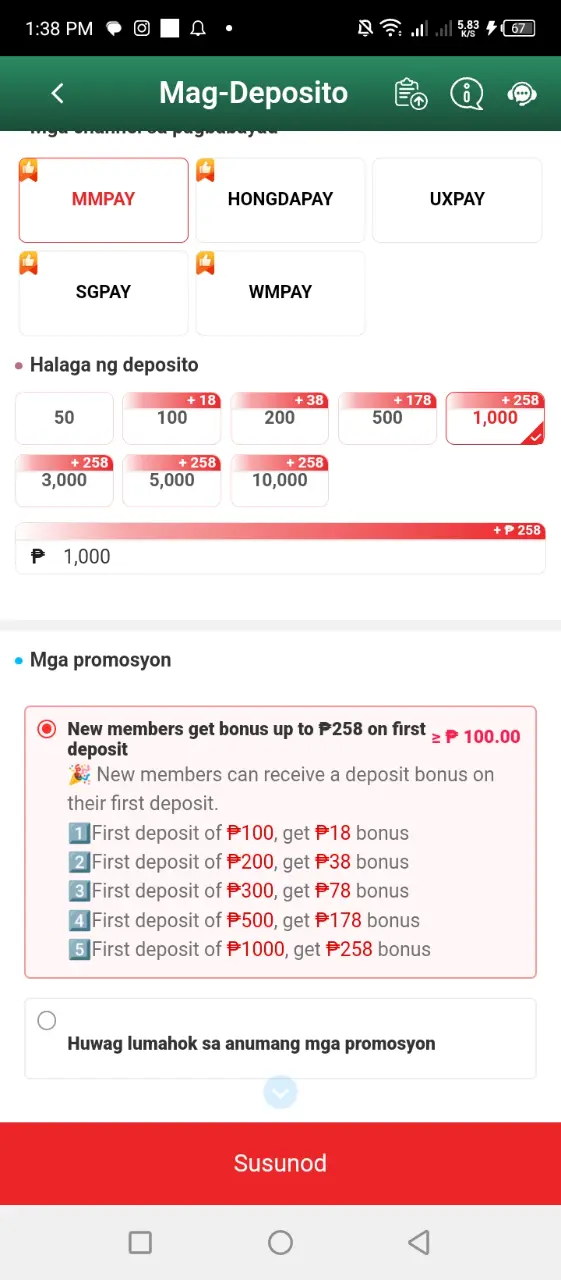Screen dimensions: 561x1280
Task: Expand more with blue down chevron
Action: (x=280, y=1093)
